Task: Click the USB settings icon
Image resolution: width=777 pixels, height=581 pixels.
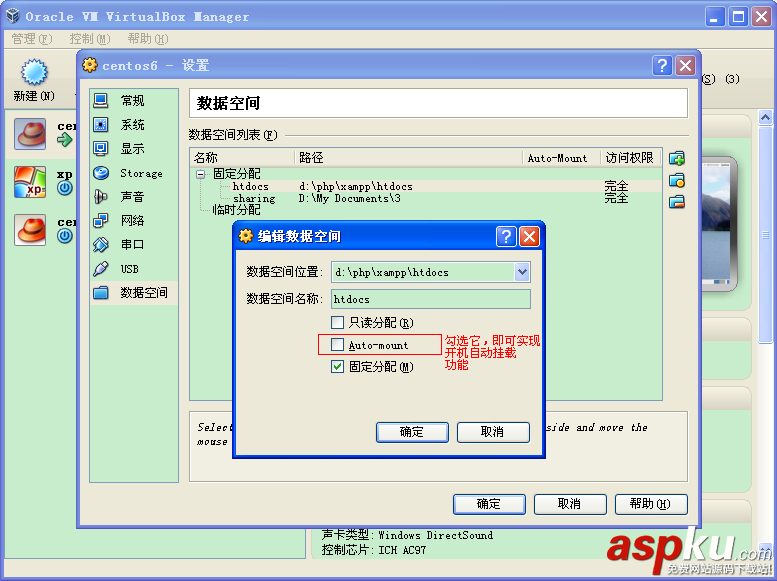Action: pos(101,269)
